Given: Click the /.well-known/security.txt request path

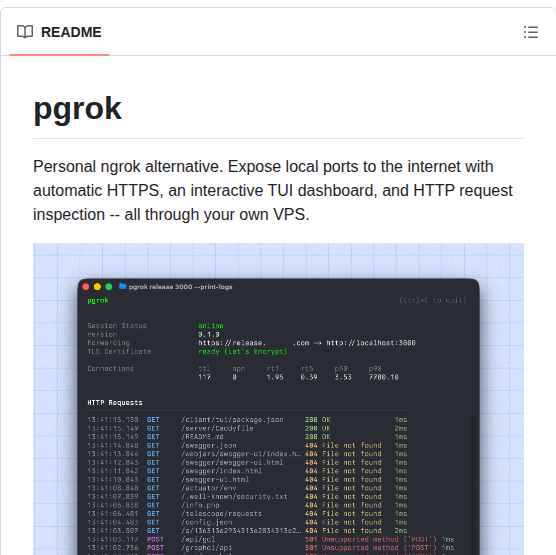Looking at the screenshot, I should 234,496.
